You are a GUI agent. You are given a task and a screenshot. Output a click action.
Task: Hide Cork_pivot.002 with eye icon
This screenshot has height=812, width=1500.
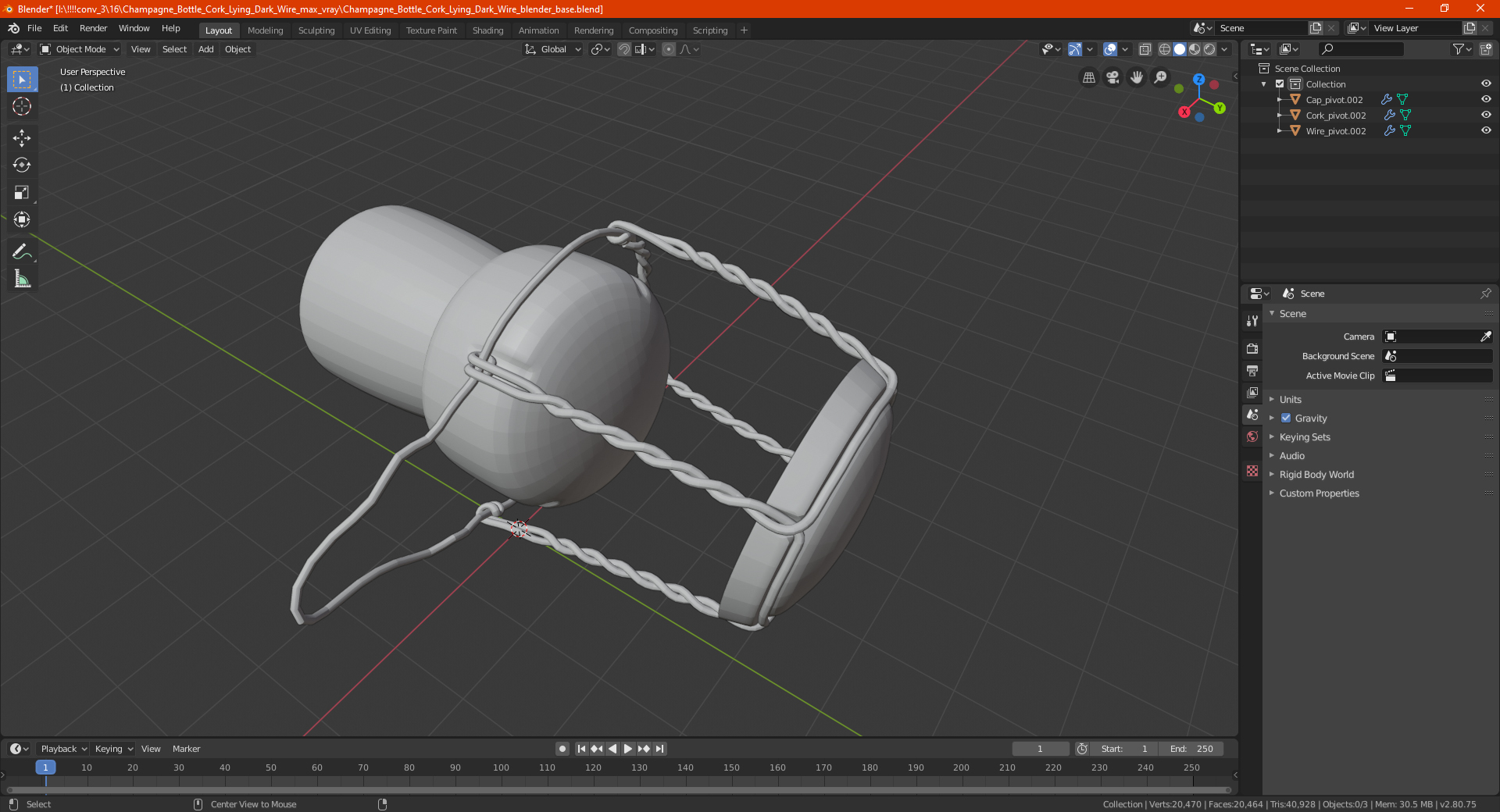(1486, 116)
